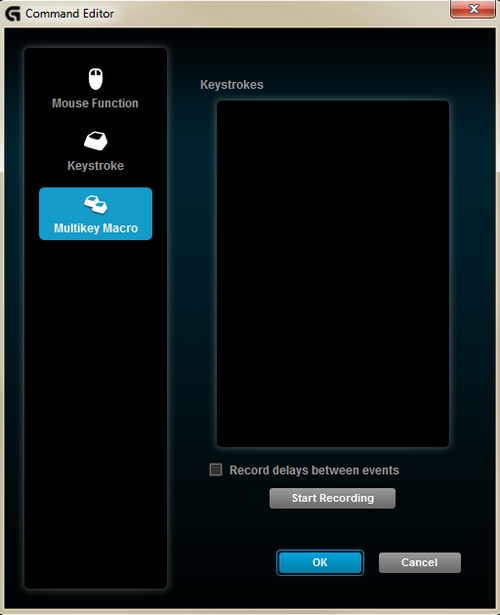This screenshot has width=500, height=615.
Task: Click the blue highlighted Multikey Macro tile
Action: click(95, 214)
